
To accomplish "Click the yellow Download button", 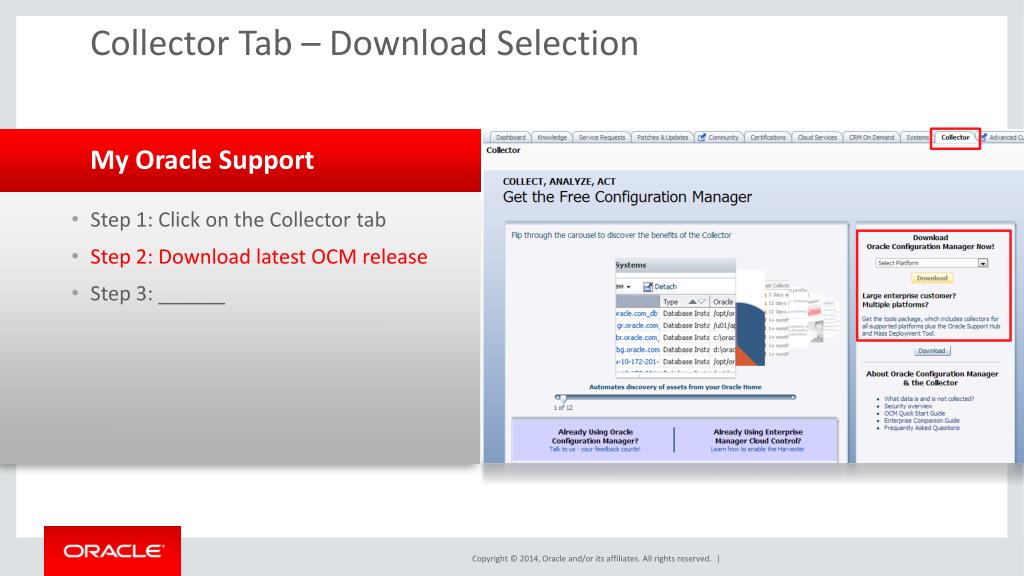I will [x=931, y=278].
